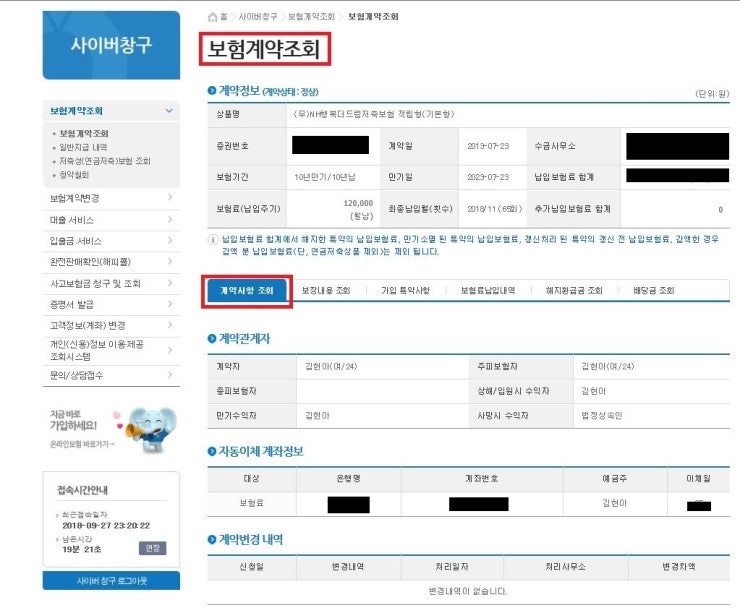Switch to the 해지환급금 조회 tab
740x613 pixels.
pyautogui.click(x=574, y=291)
